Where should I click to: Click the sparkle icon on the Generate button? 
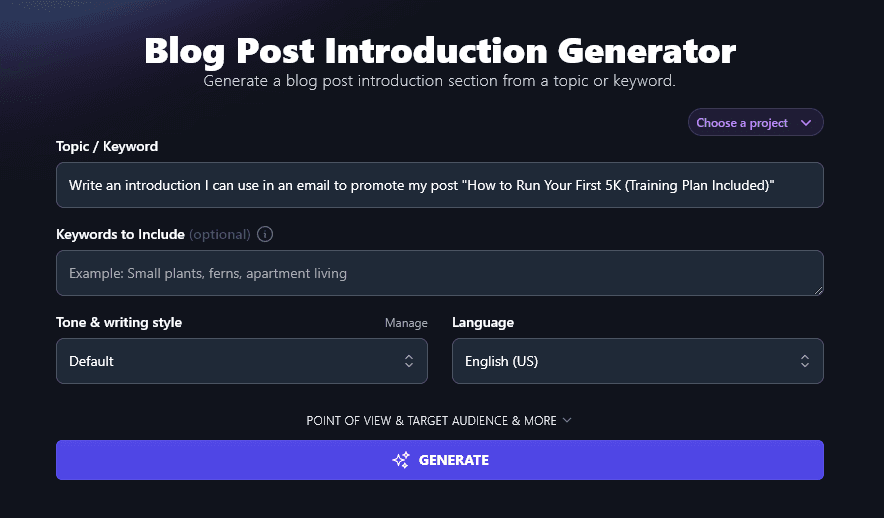401,460
